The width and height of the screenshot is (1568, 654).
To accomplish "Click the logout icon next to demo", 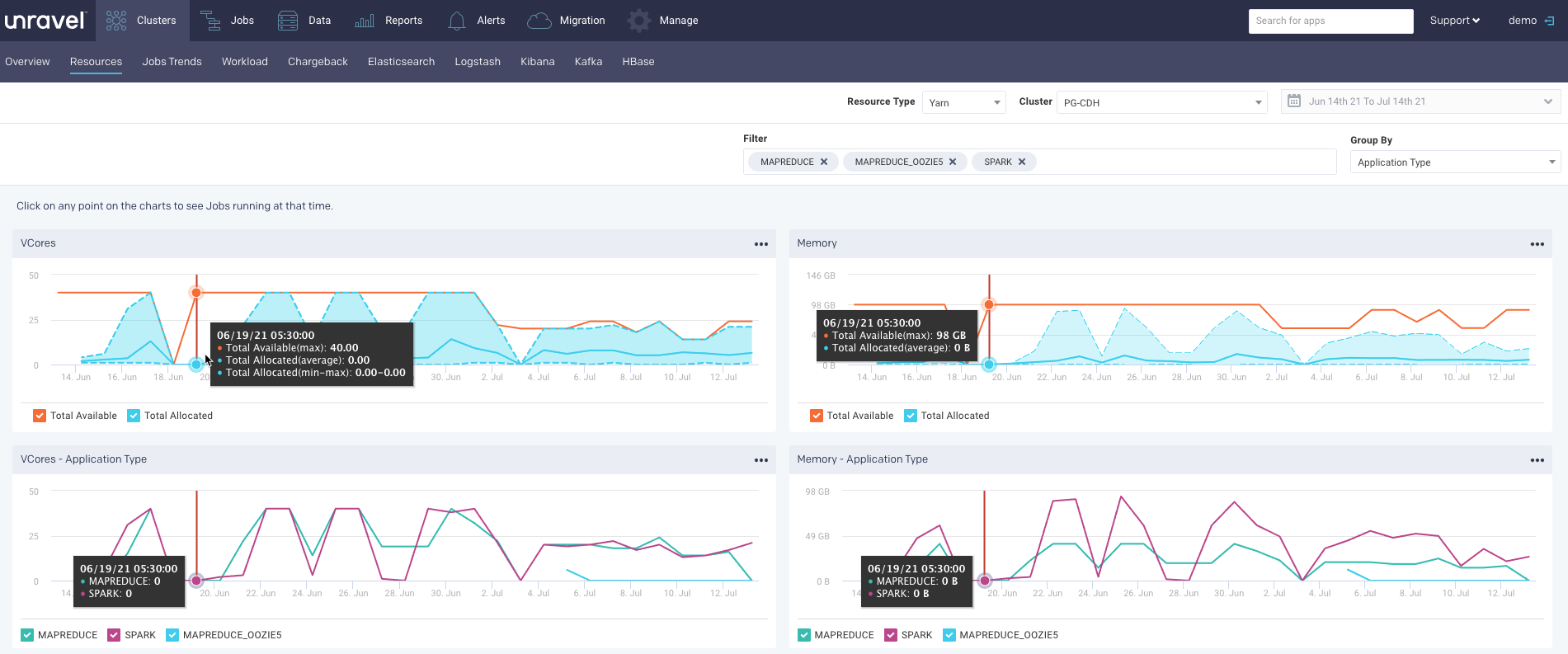I will [1549, 21].
